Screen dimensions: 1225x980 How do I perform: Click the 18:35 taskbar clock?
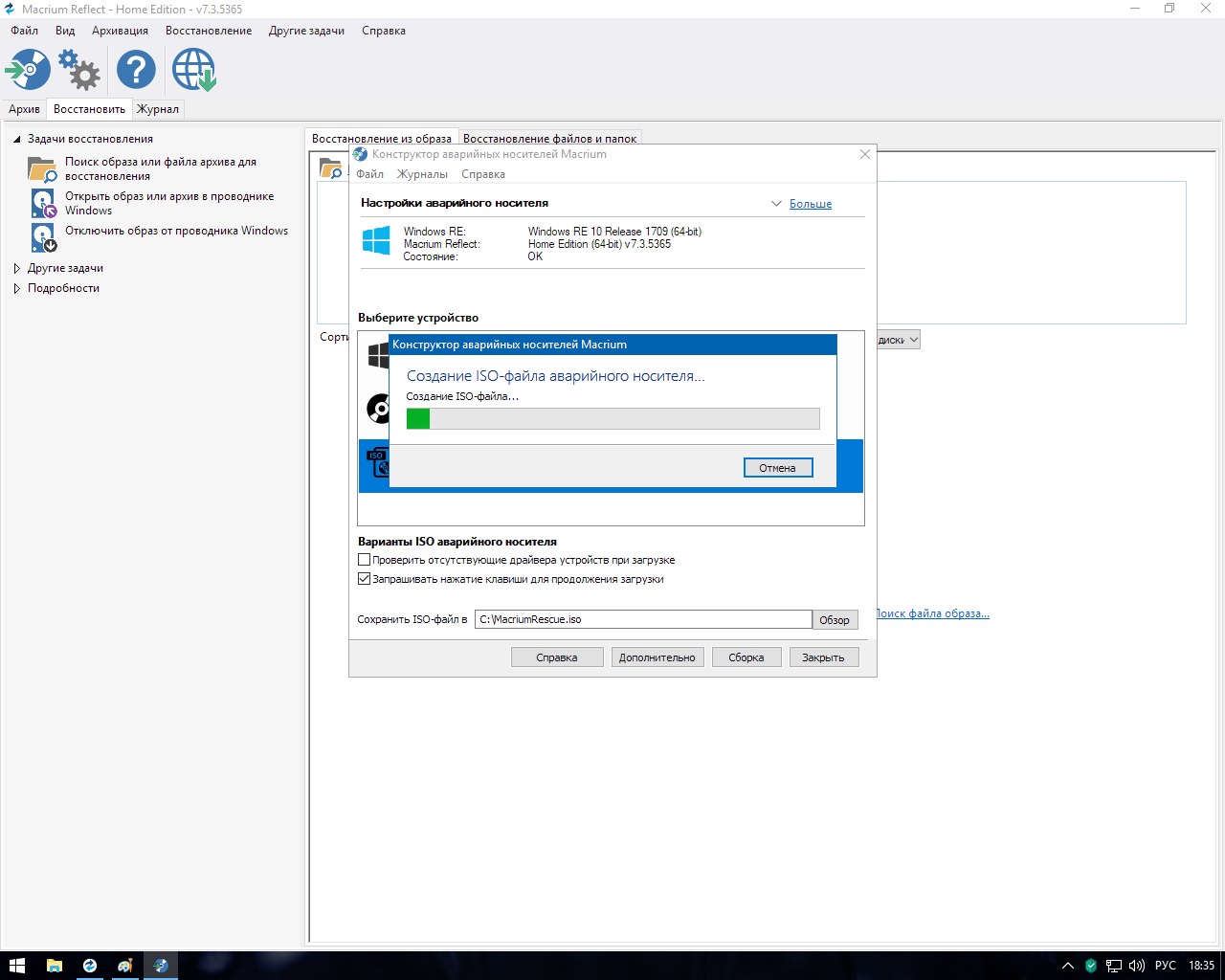pyautogui.click(x=1201, y=966)
